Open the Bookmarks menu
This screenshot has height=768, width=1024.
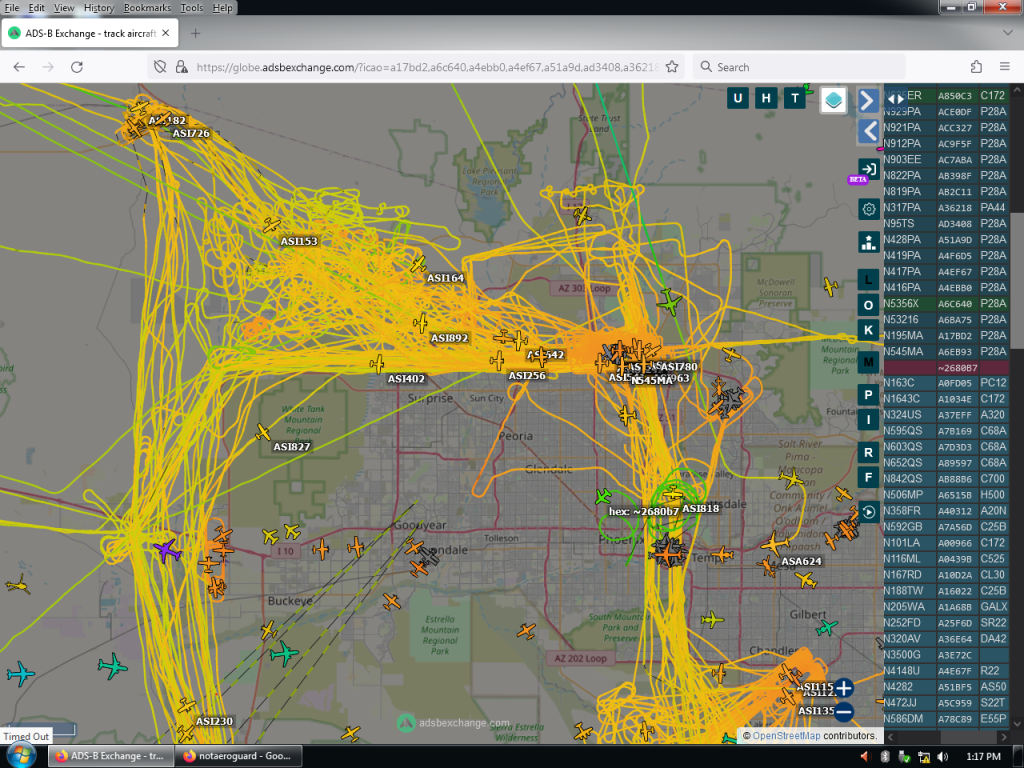coord(148,8)
